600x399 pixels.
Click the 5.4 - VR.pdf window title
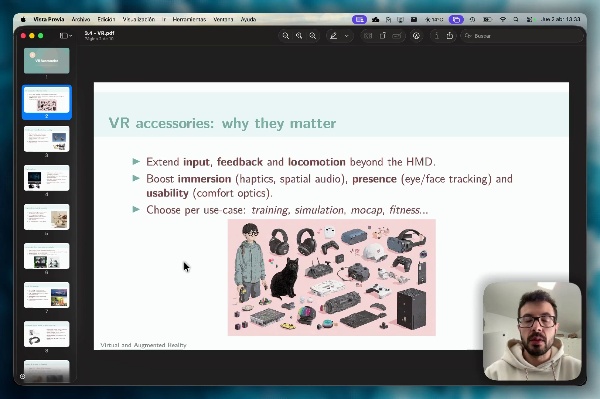pyautogui.click(x=99, y=33)
